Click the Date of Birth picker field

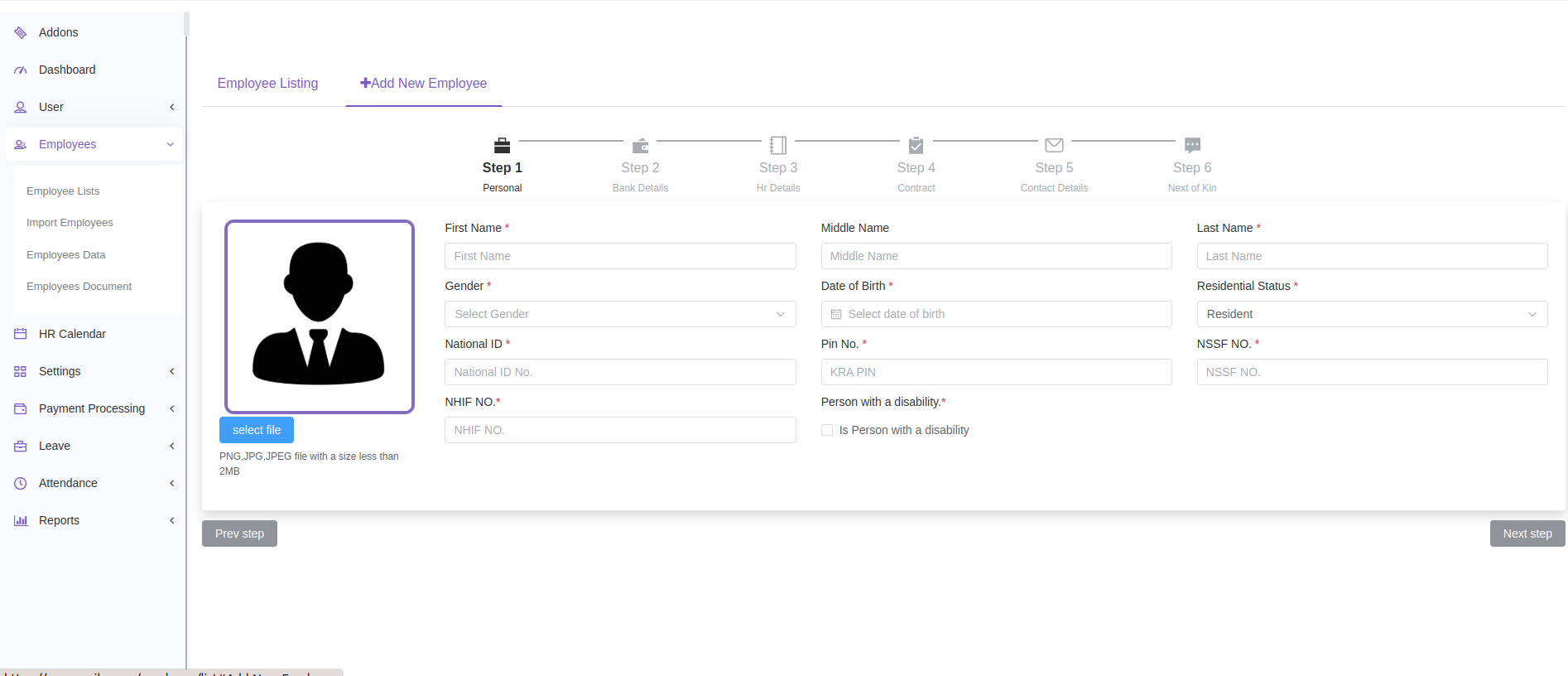995,314
